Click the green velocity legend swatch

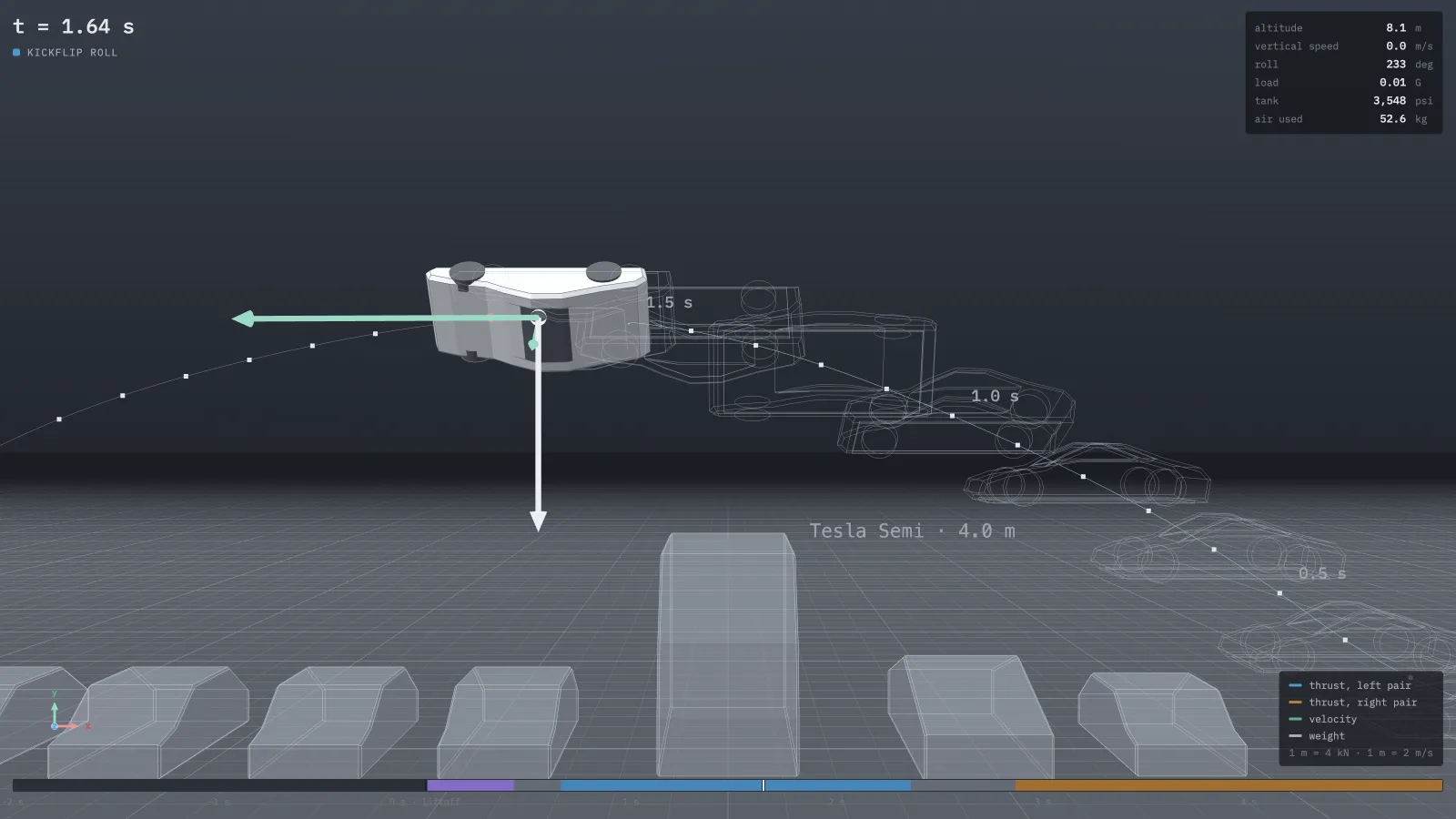pyautogui.click(x=1295, y=719)
